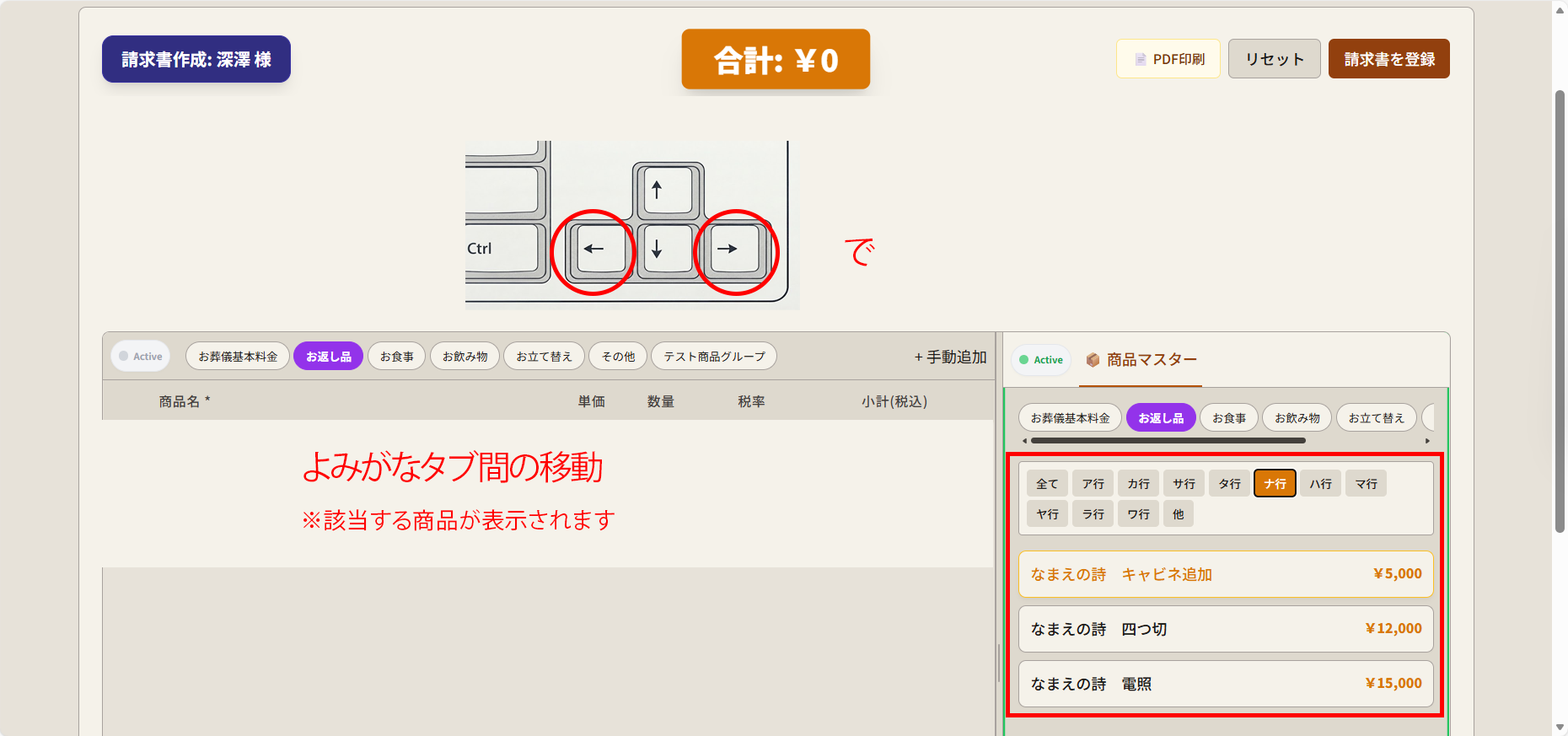
Task: Choose なまえの詩 電照 priced ¥15,000
Action: pos(1226,684)
